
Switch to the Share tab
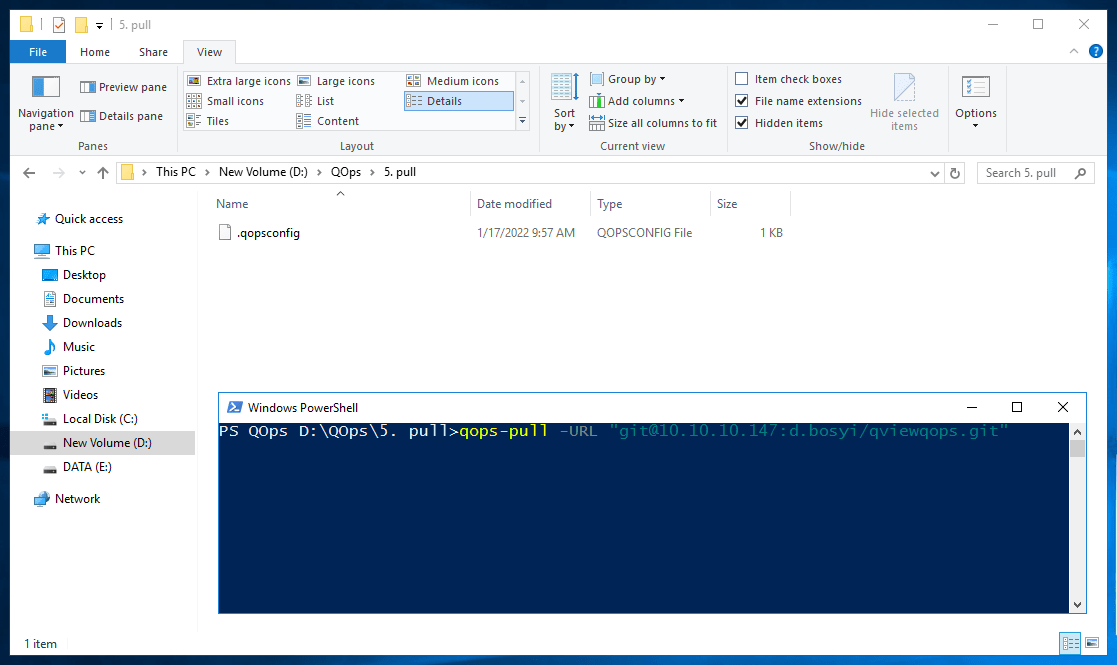pyautogui.click(x=153, y=52)
